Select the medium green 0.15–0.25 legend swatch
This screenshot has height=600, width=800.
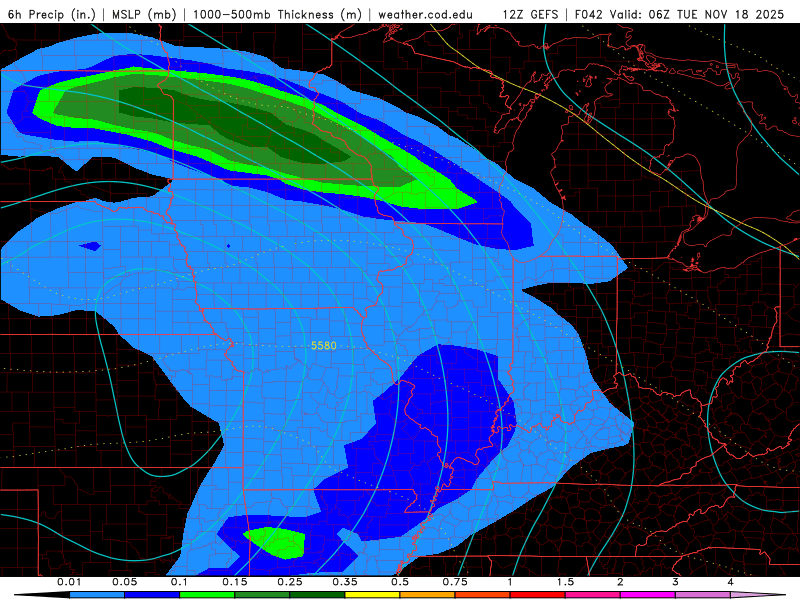pos(262,595)
